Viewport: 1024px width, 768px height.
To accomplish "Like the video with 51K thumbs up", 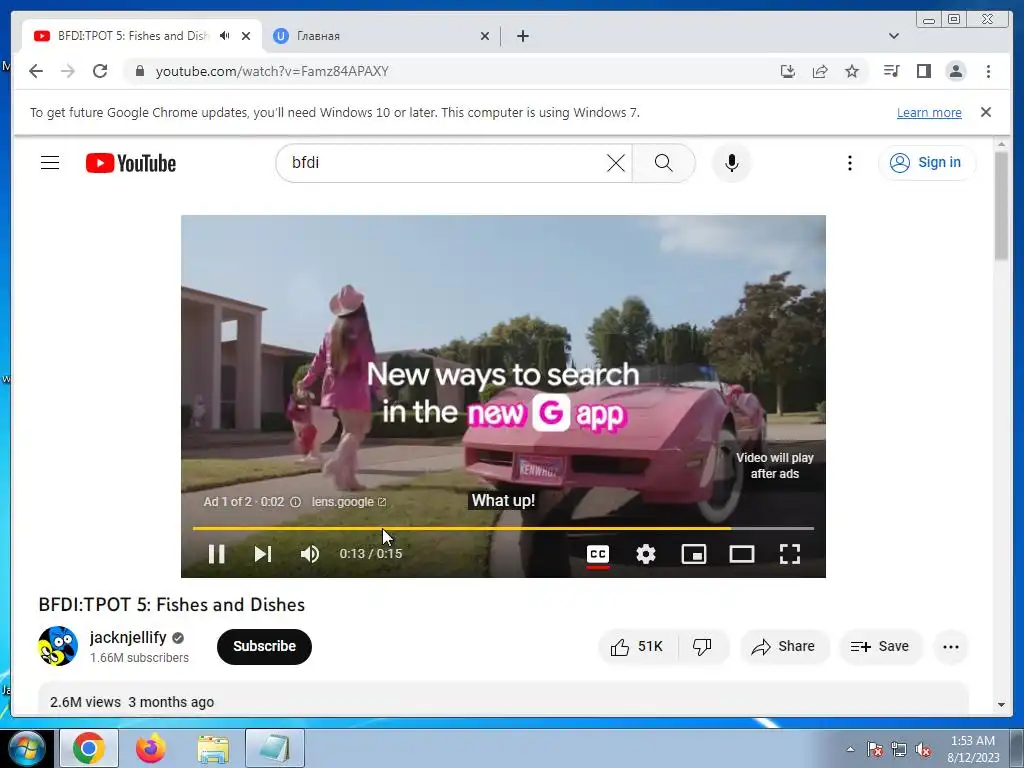I will click(637, 647).
